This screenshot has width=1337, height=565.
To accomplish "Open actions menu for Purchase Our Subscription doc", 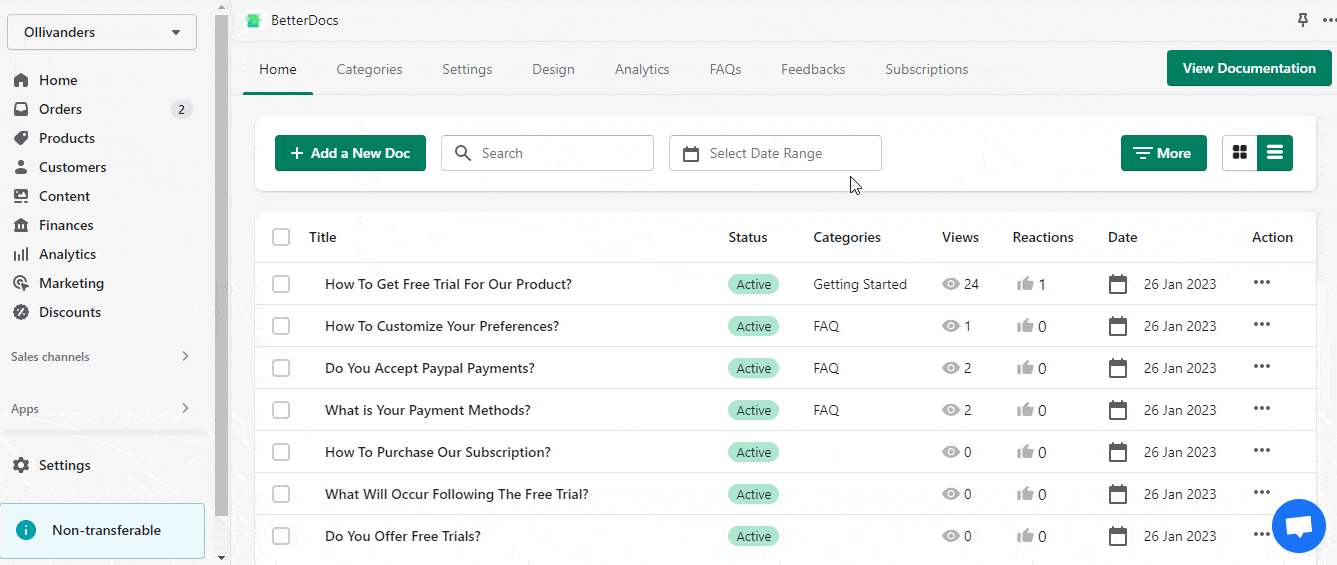I will (x=1262, y=451).
